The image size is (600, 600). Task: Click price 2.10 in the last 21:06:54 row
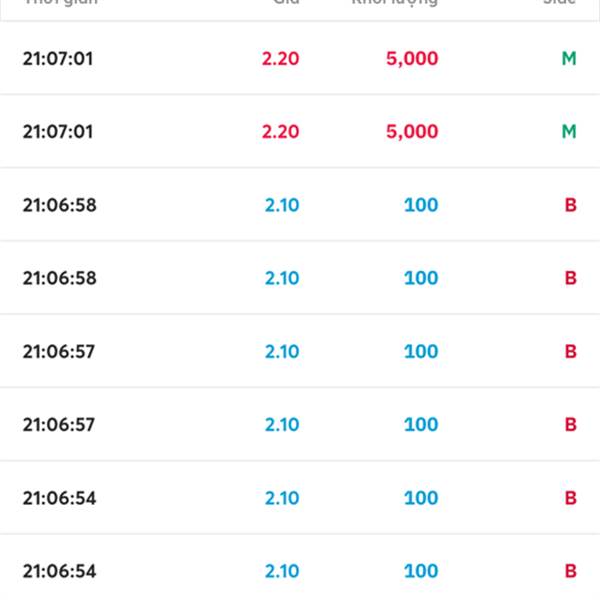[x=282, y=571]
